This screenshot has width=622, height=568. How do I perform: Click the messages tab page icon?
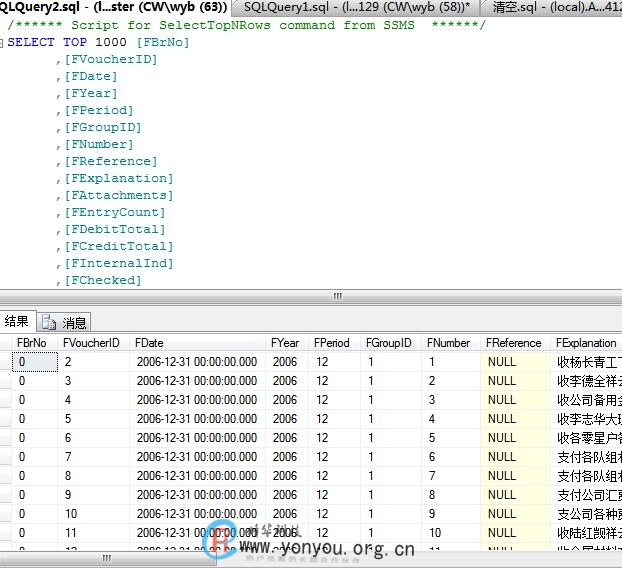point(49,322)
